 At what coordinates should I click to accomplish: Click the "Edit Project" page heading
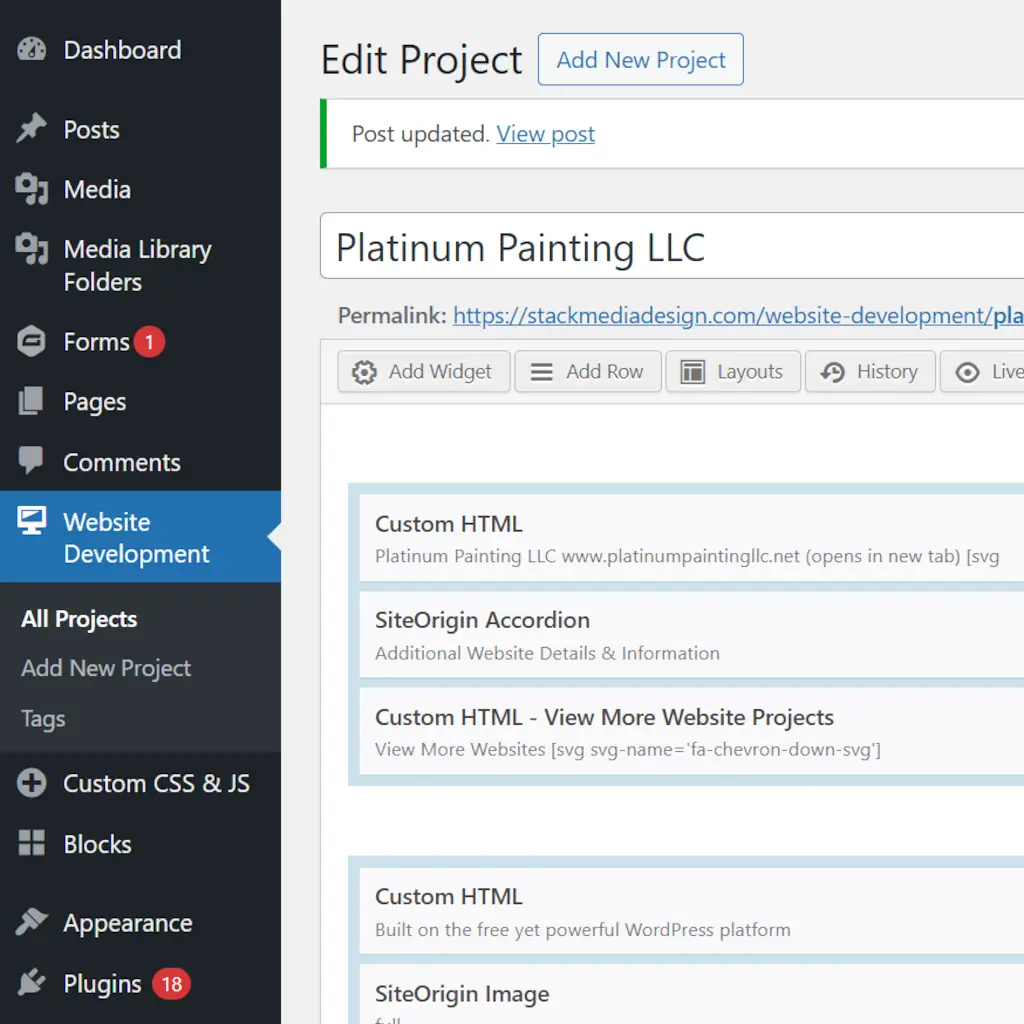(421, 60)
